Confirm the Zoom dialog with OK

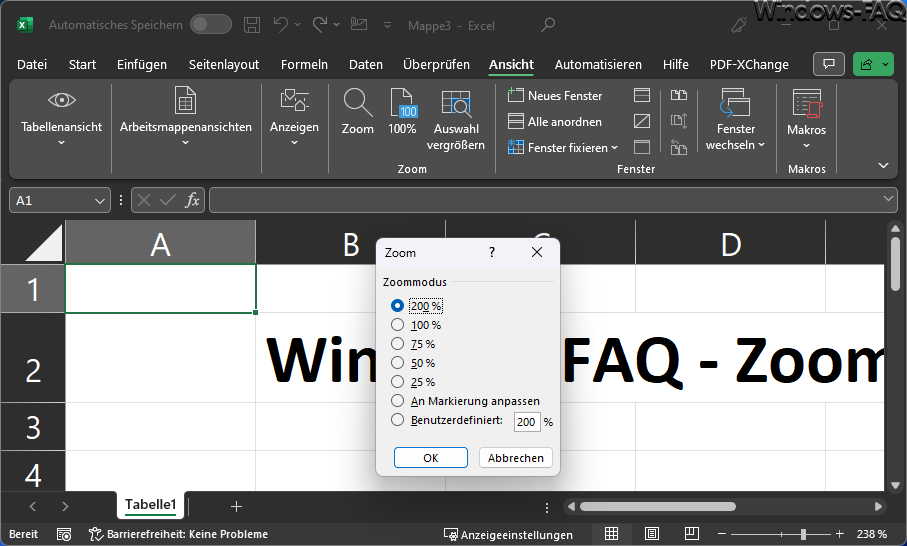pyautogui.click(x=431, y=458)
